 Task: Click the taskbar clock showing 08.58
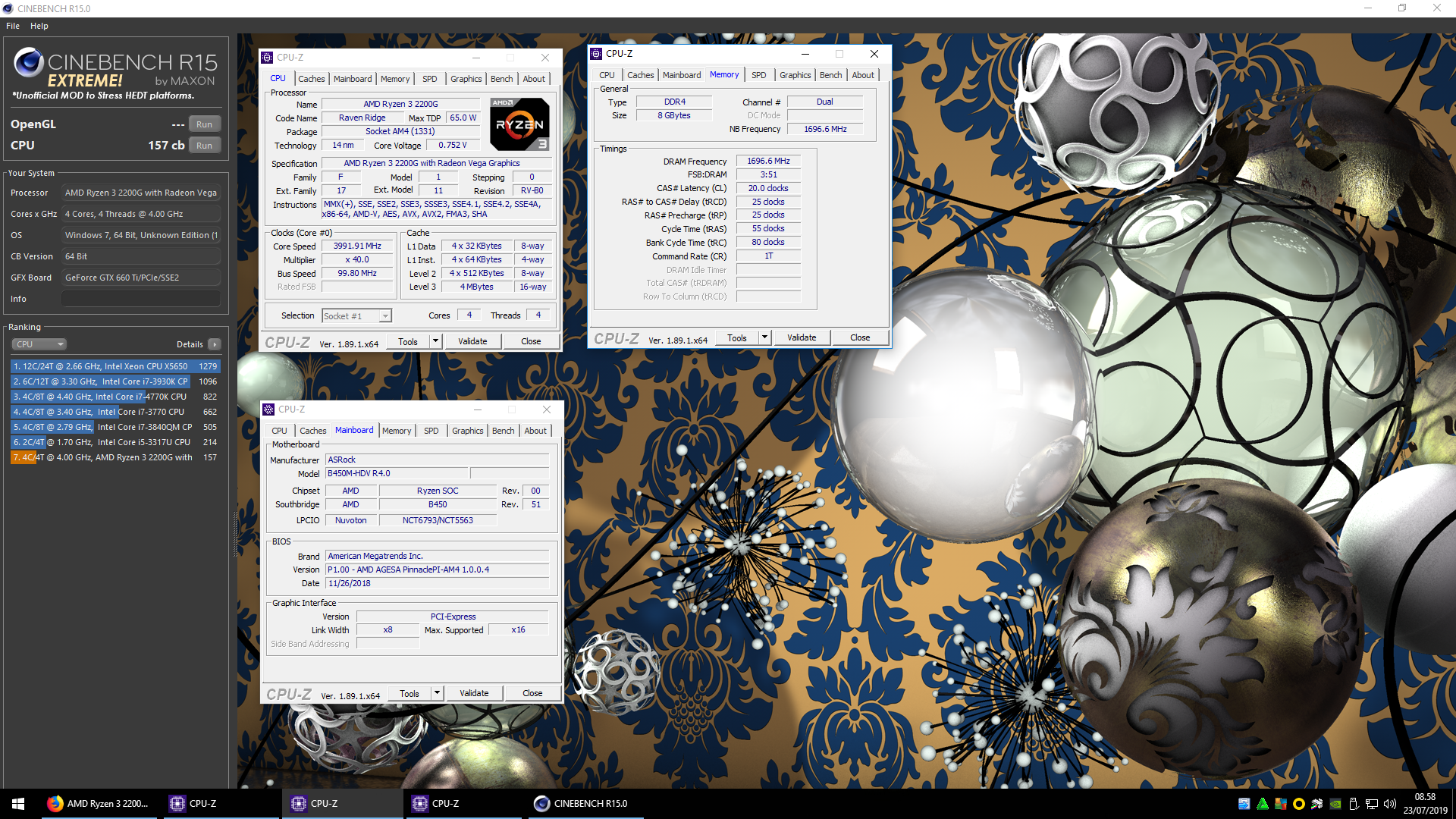[1425, 804]
